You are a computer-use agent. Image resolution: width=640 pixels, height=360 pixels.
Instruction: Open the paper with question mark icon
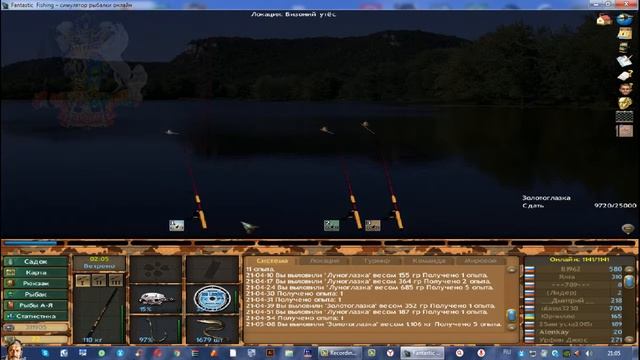click(624, 75)
